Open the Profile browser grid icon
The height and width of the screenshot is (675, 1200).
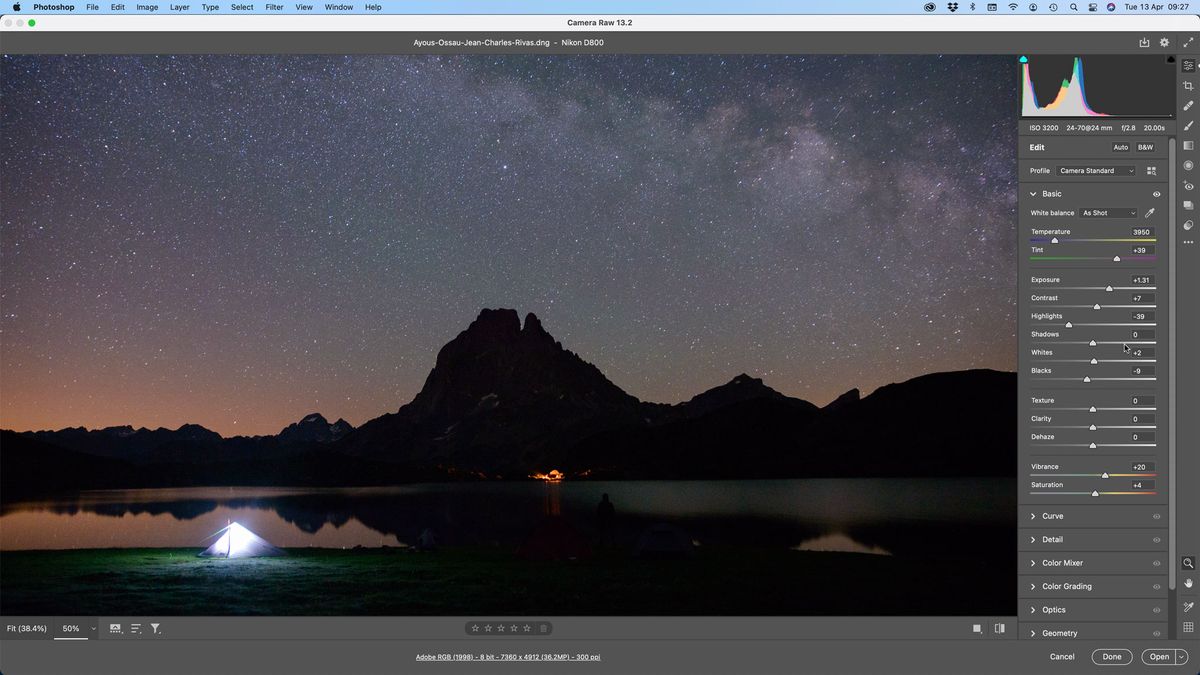(1152, 170)
